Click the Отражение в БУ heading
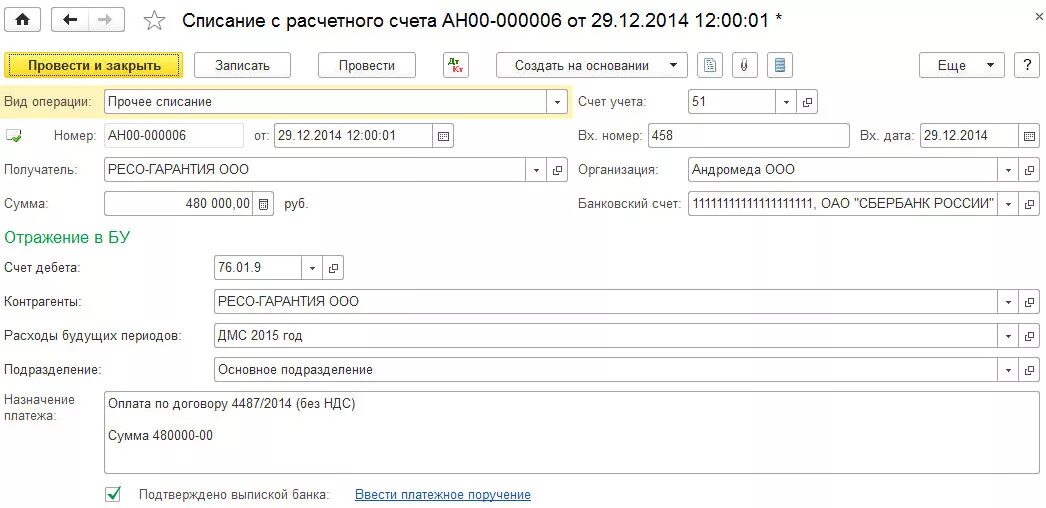Screen dimensions: 1046x508 click(67, 237)
